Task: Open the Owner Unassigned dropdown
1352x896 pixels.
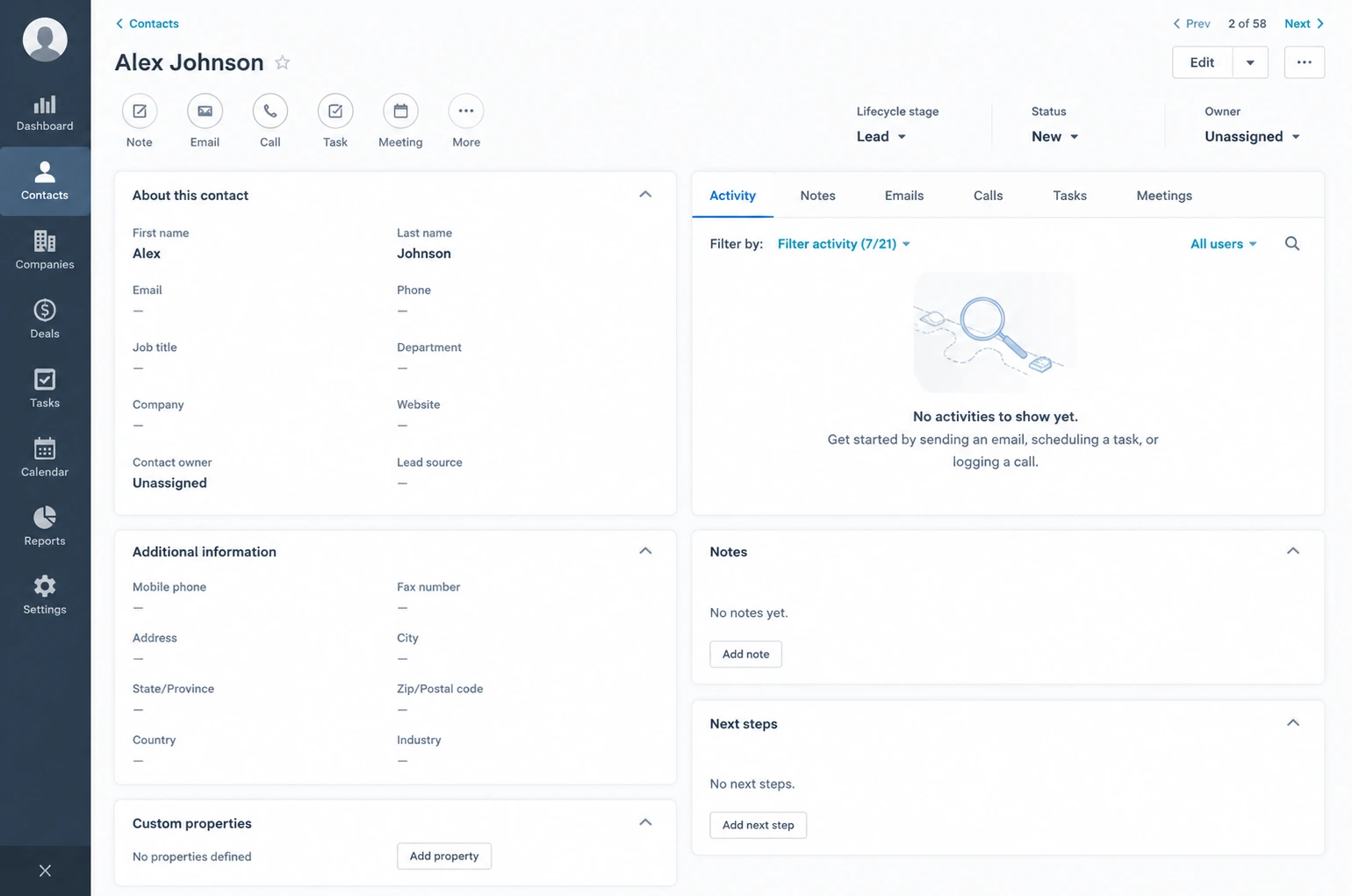Action: coord(1252,136)
